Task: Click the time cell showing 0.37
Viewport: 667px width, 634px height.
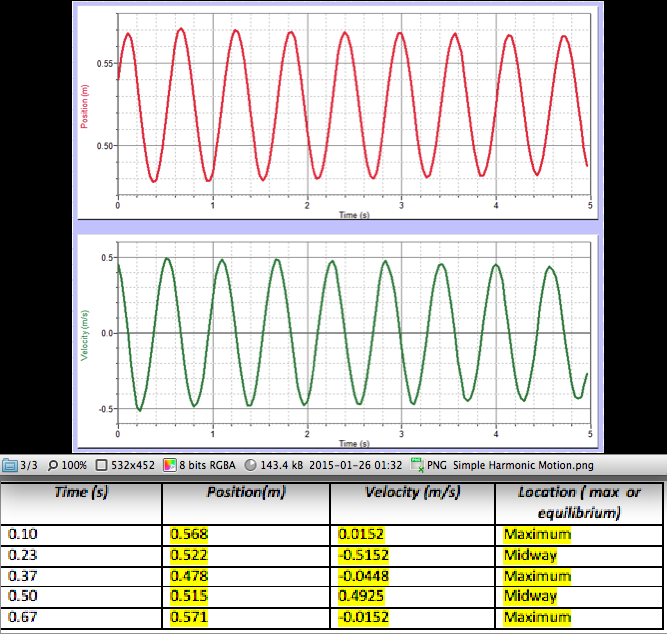Action: coord(20,576)
